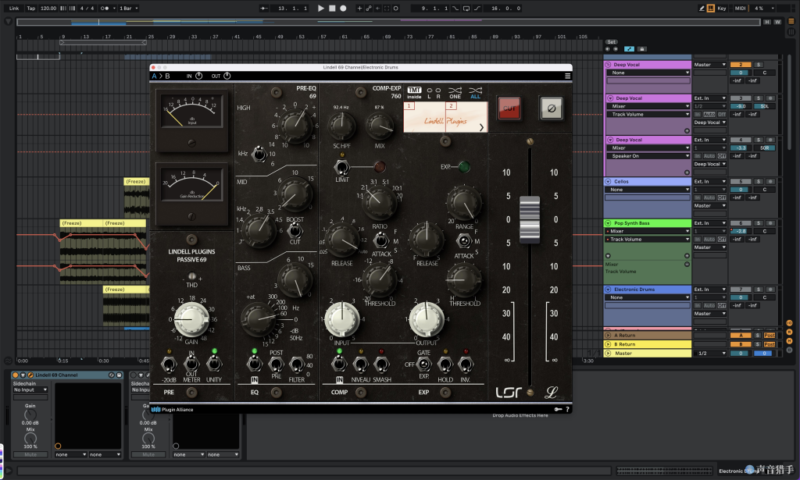Screen dimensions: 800x480
Task: Toggle the compressor LIMIT switch
Action: pos(340,166)
